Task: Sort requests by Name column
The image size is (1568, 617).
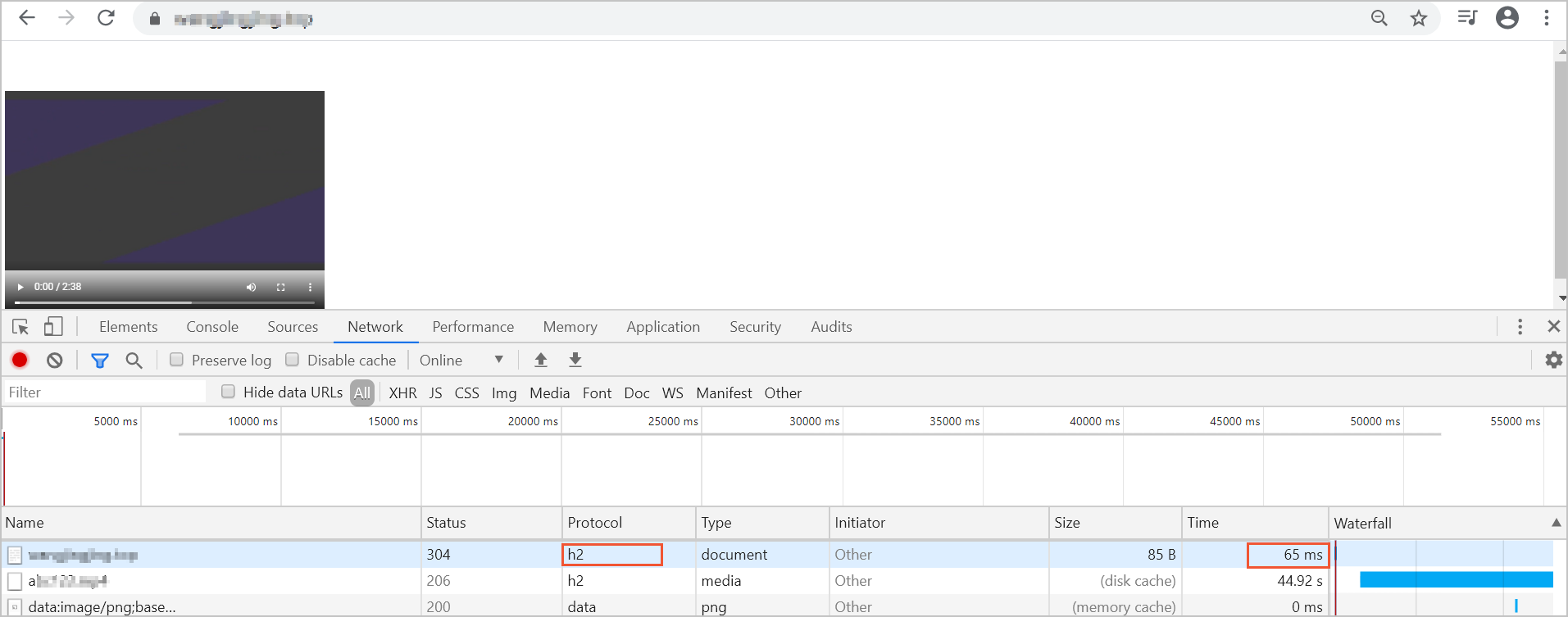Action: (211, 523)
